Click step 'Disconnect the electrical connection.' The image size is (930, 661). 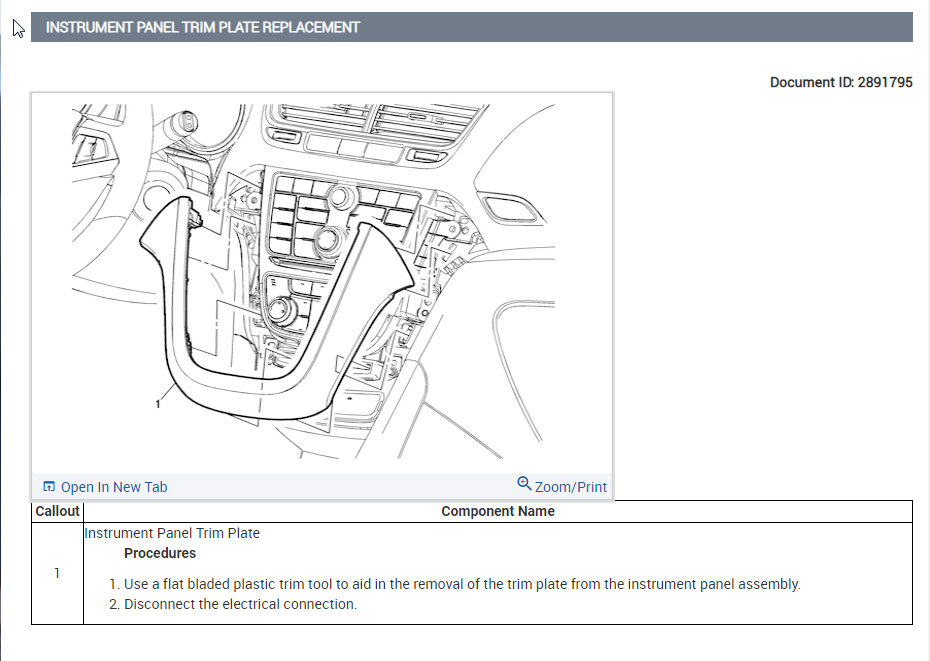coord(240,604)
